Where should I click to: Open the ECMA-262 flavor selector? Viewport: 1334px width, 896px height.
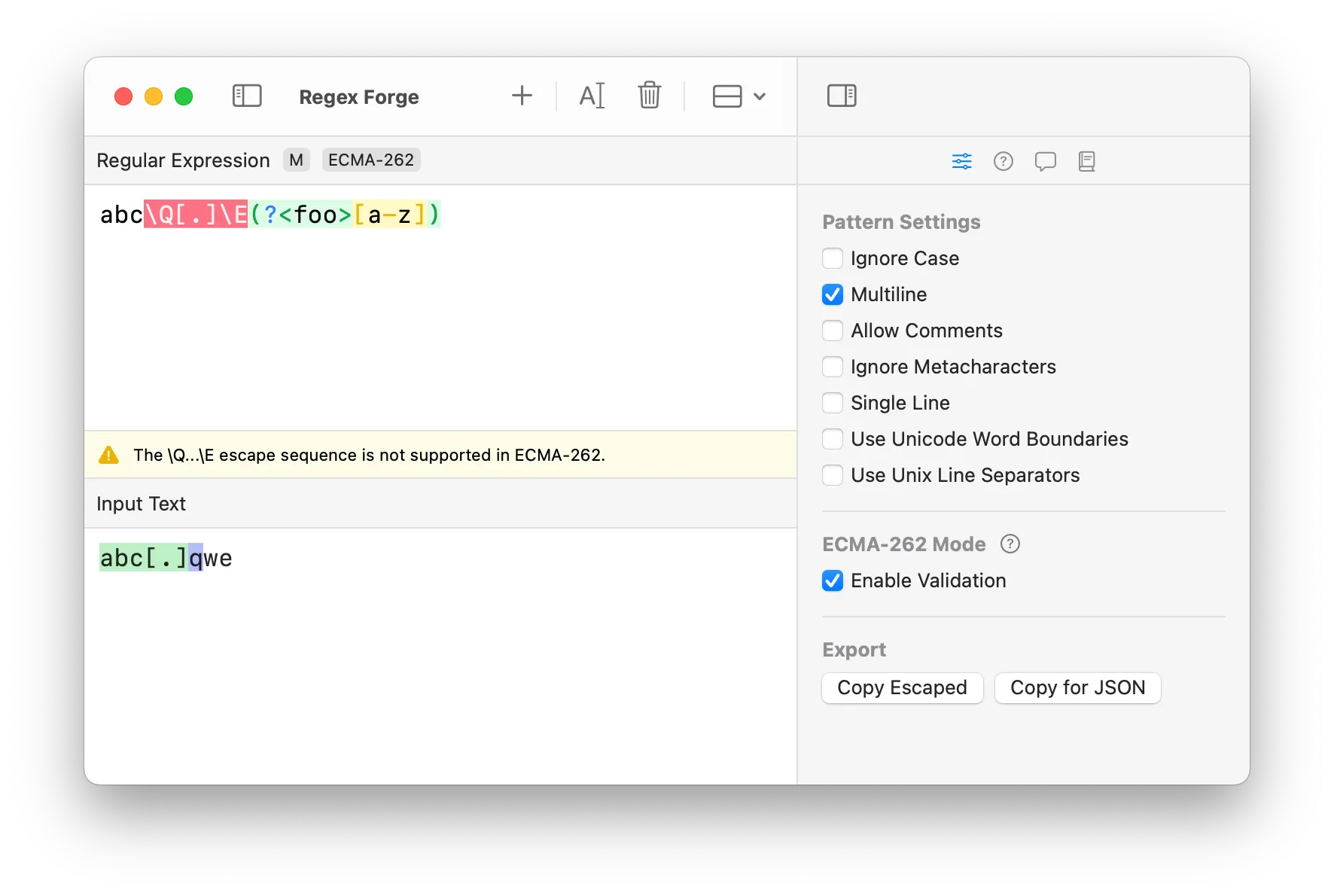[370, 160]
